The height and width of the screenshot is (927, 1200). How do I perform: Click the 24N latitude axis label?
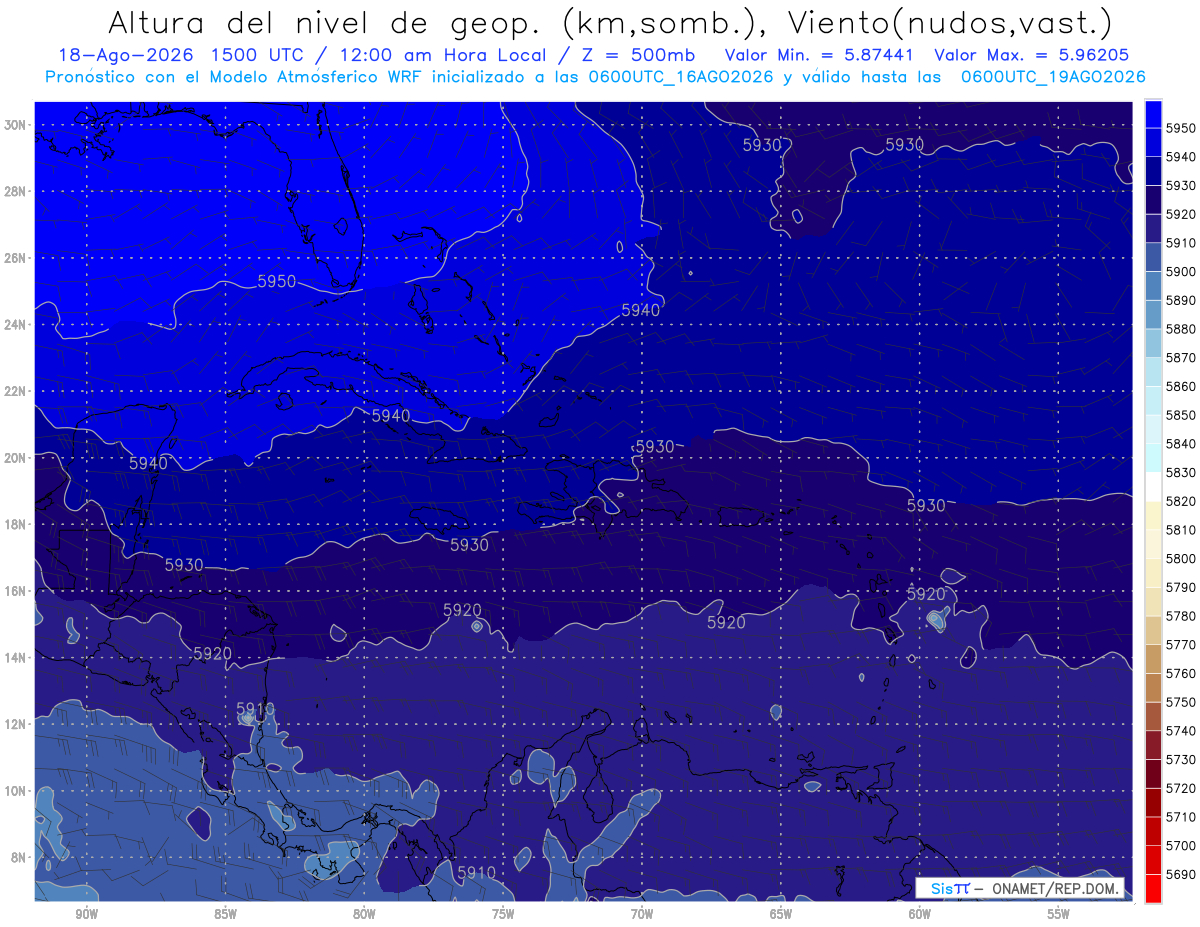(x=14, y=325)
